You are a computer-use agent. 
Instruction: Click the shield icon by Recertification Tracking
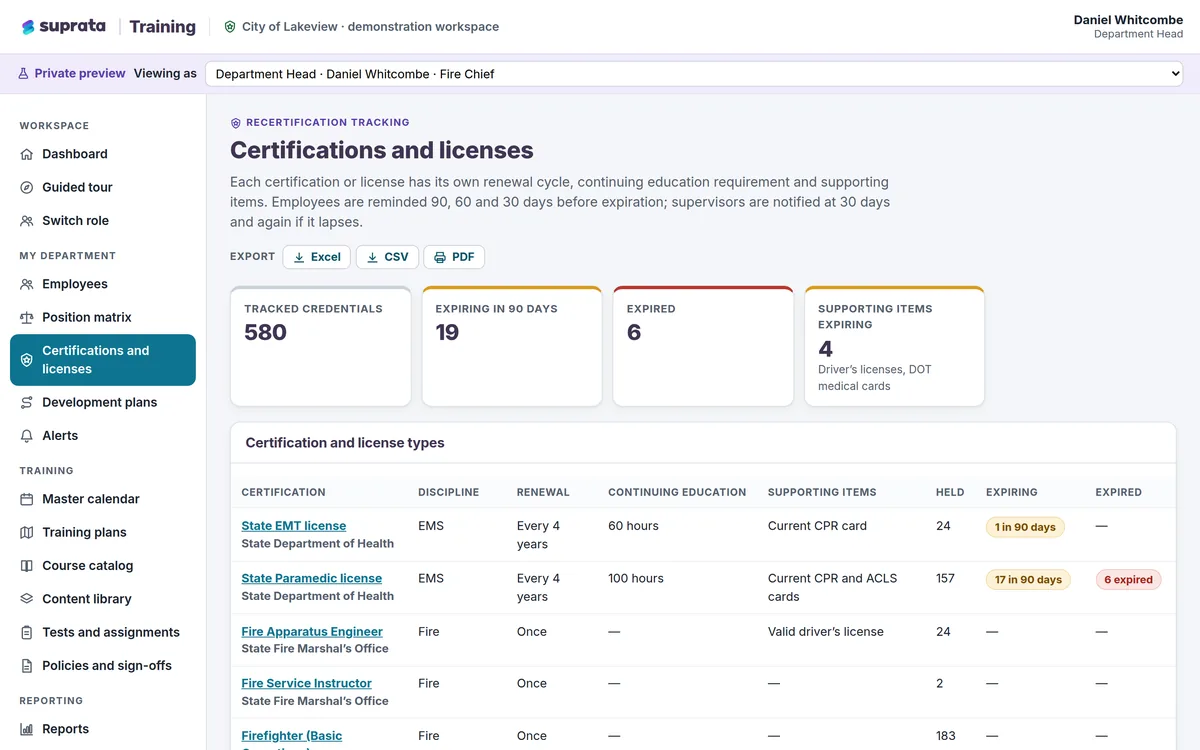tap(236, 123)
